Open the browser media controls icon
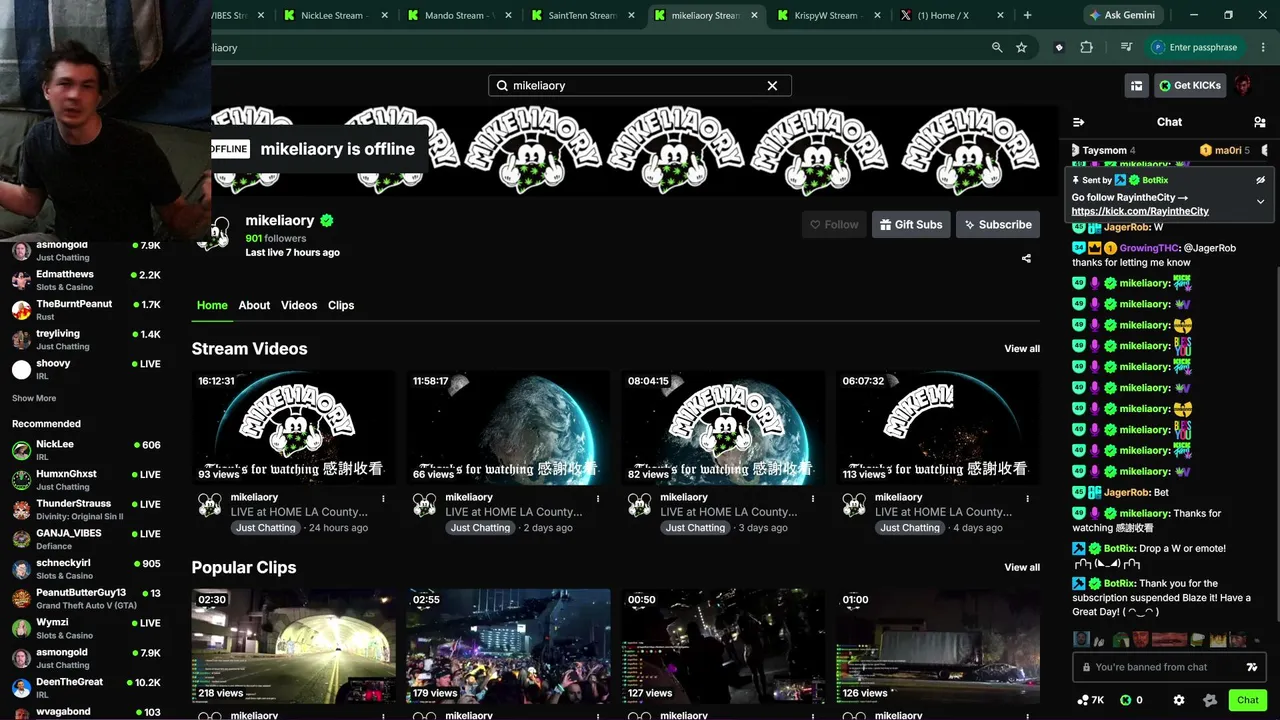 coord(1126,47)
